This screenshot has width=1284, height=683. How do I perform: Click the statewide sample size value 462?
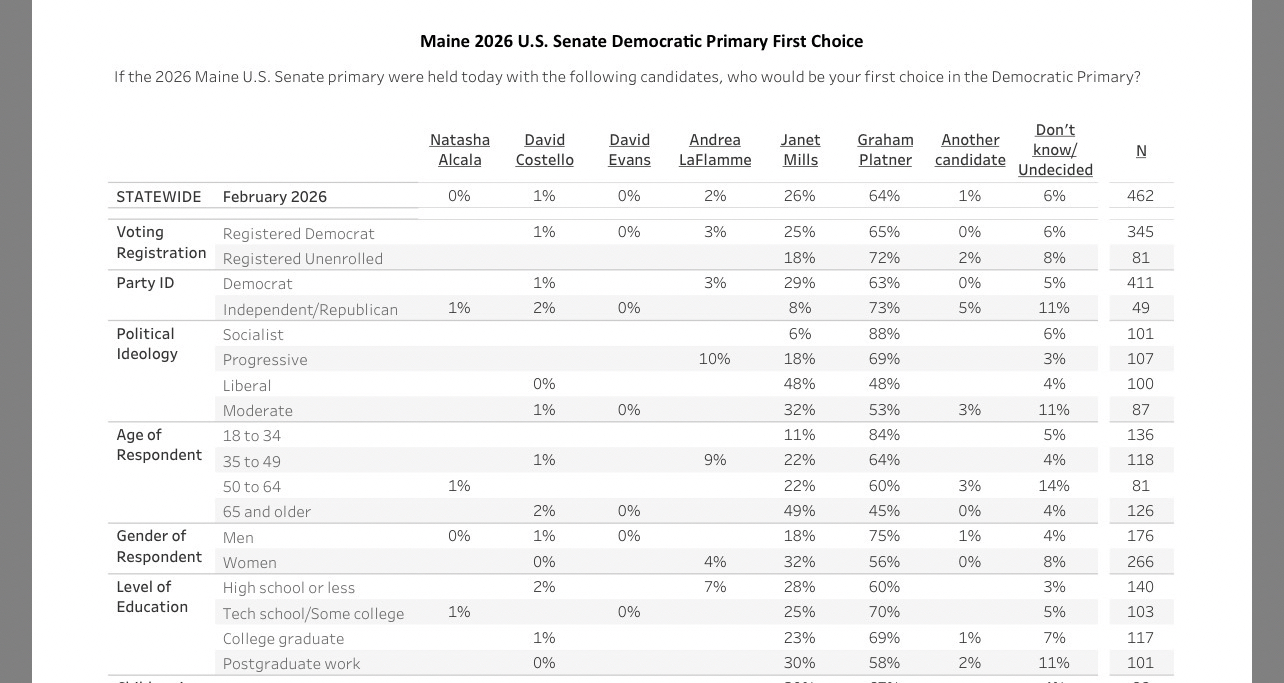(1140, 196)
